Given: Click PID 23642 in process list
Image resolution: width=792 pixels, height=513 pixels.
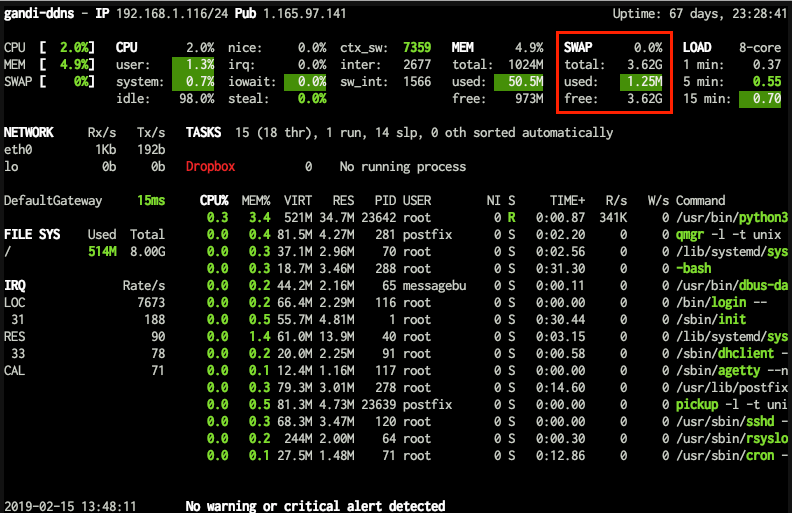Looking at the screenshot, I should click(378, 218).
